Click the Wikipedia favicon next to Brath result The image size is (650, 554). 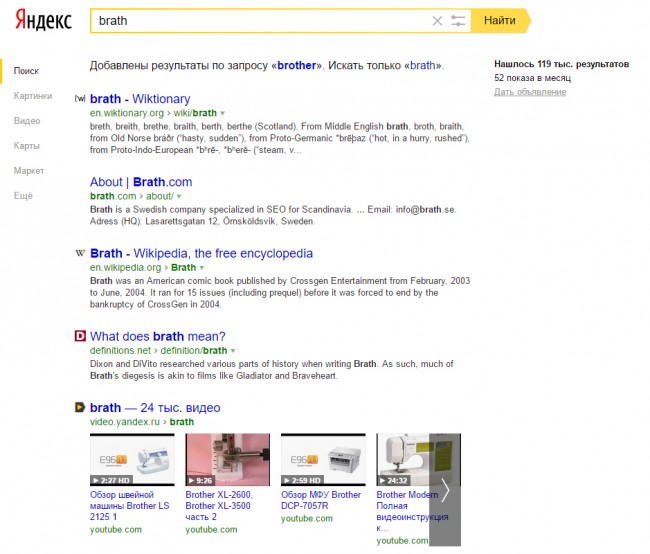click(x=80, y=254)
